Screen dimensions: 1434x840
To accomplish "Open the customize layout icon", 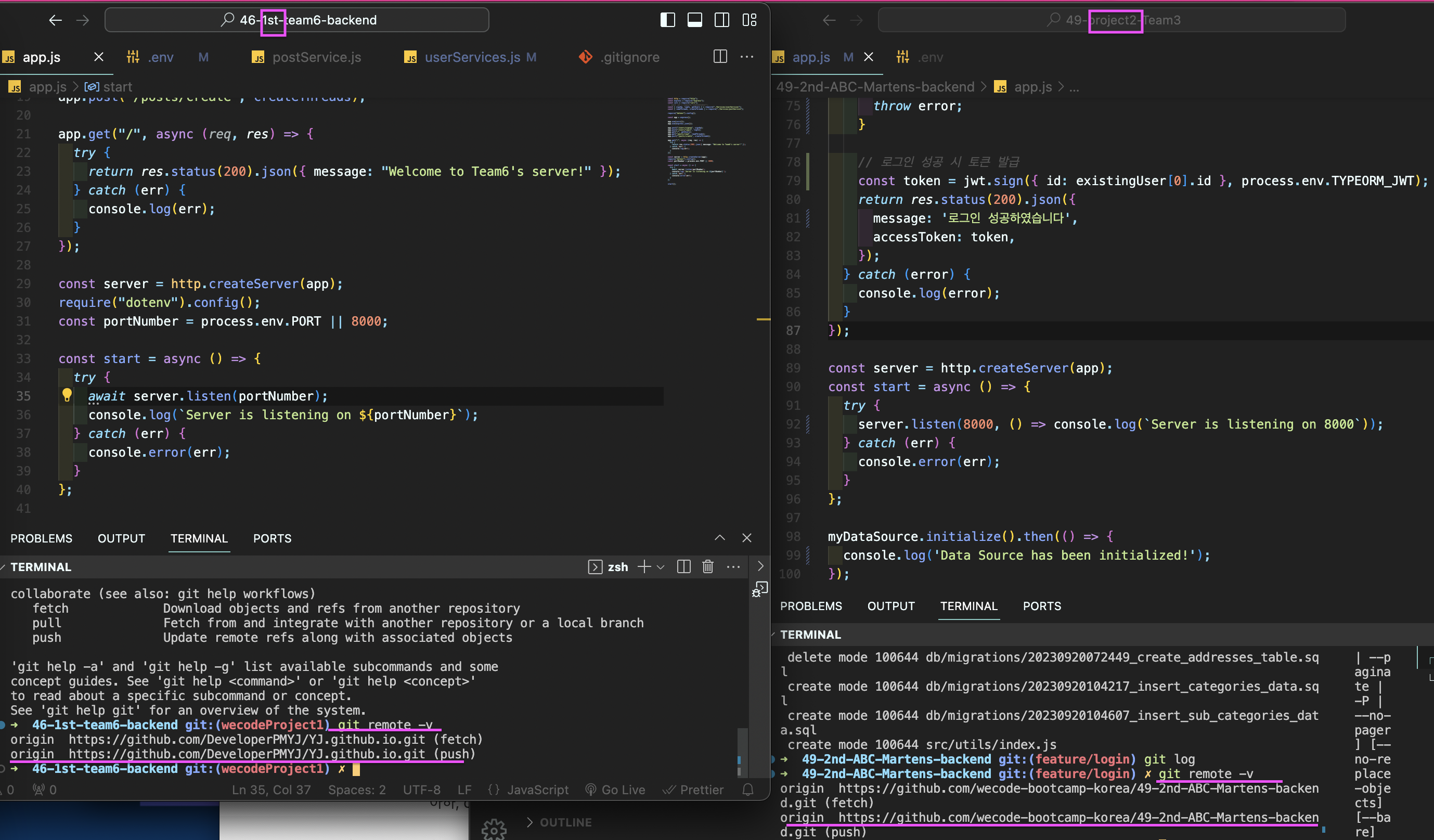I will coord(750,20).
